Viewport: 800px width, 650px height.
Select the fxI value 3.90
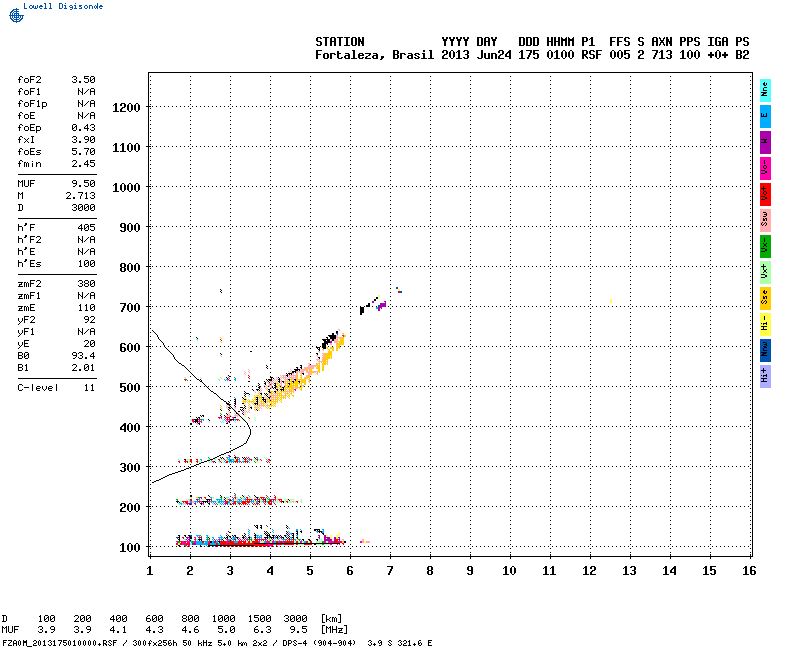pos(83,140)
